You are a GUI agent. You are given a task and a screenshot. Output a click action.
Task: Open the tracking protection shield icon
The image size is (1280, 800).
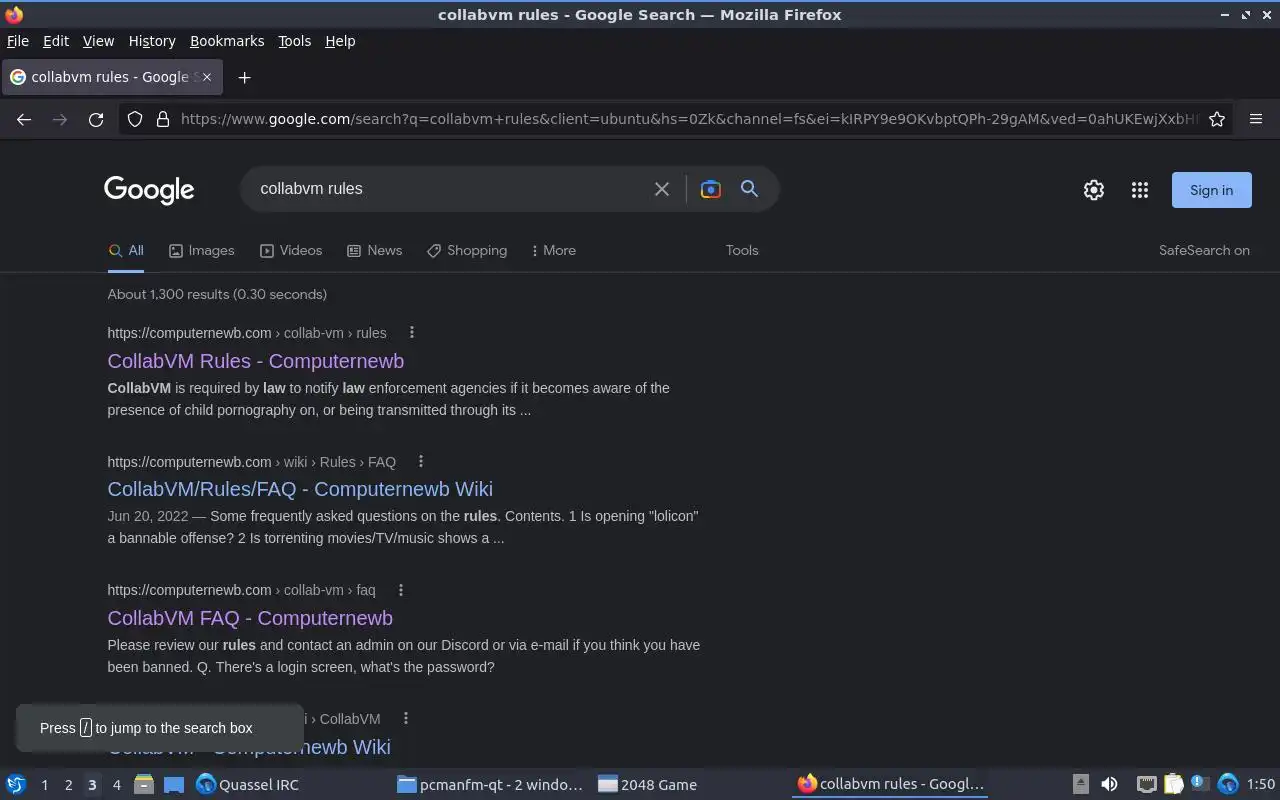[x=135, y=119]
